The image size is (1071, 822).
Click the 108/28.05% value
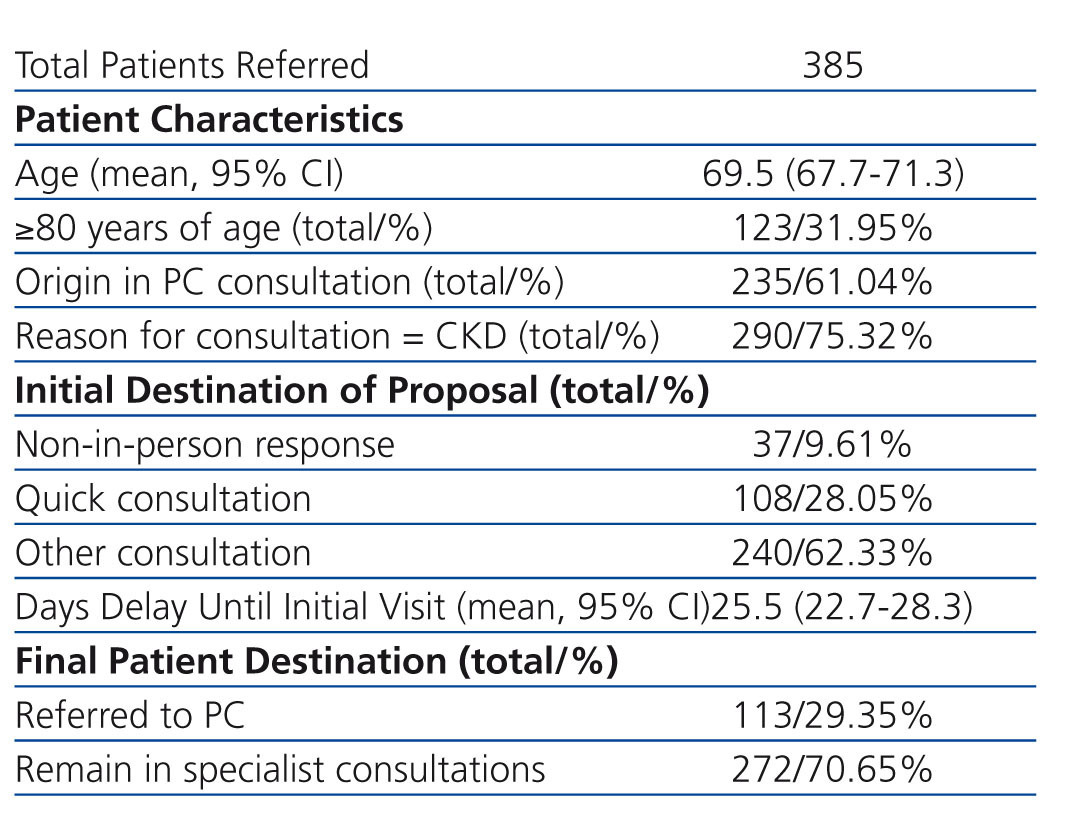click(x=832, y=498)
